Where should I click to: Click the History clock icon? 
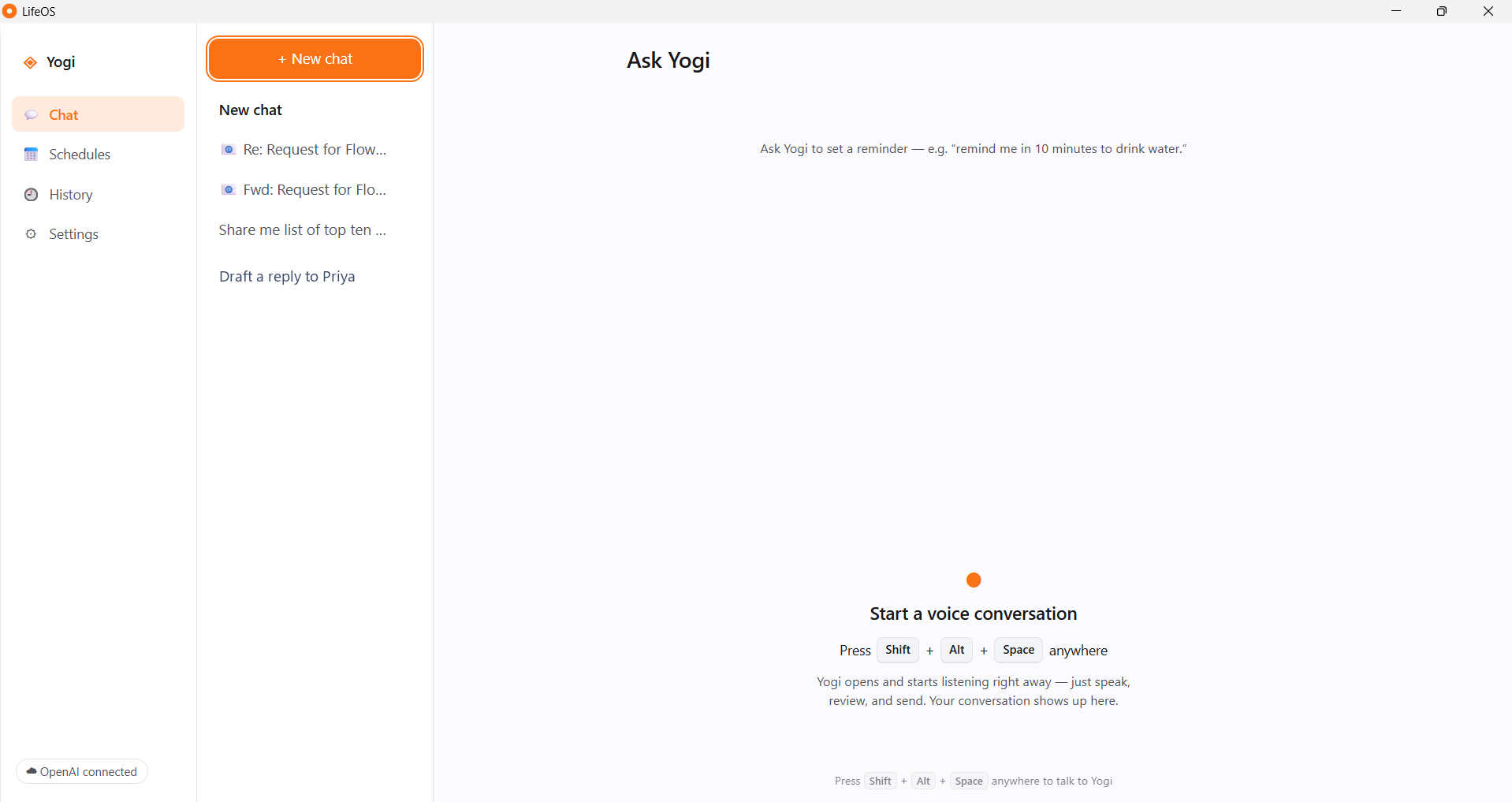coord(31,195)
